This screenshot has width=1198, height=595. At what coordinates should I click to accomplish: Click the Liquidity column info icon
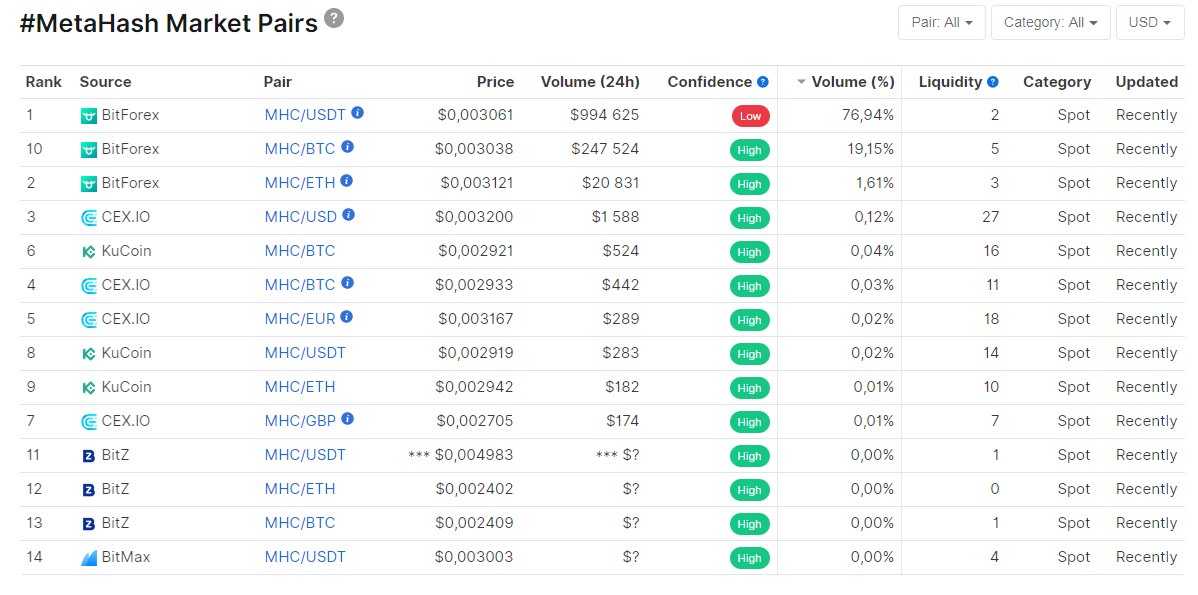[992, 82]
